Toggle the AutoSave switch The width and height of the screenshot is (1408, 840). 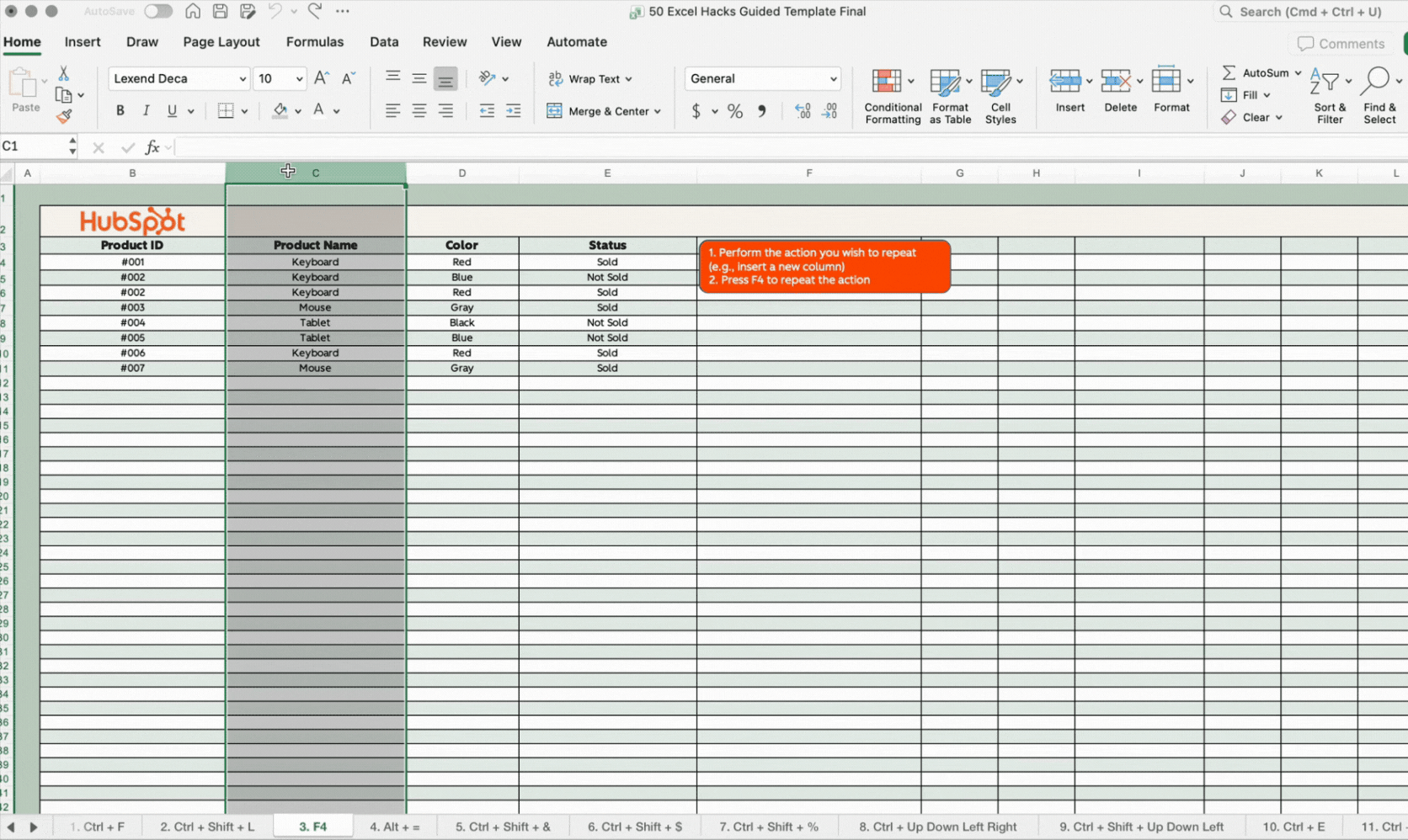(157, 12)
